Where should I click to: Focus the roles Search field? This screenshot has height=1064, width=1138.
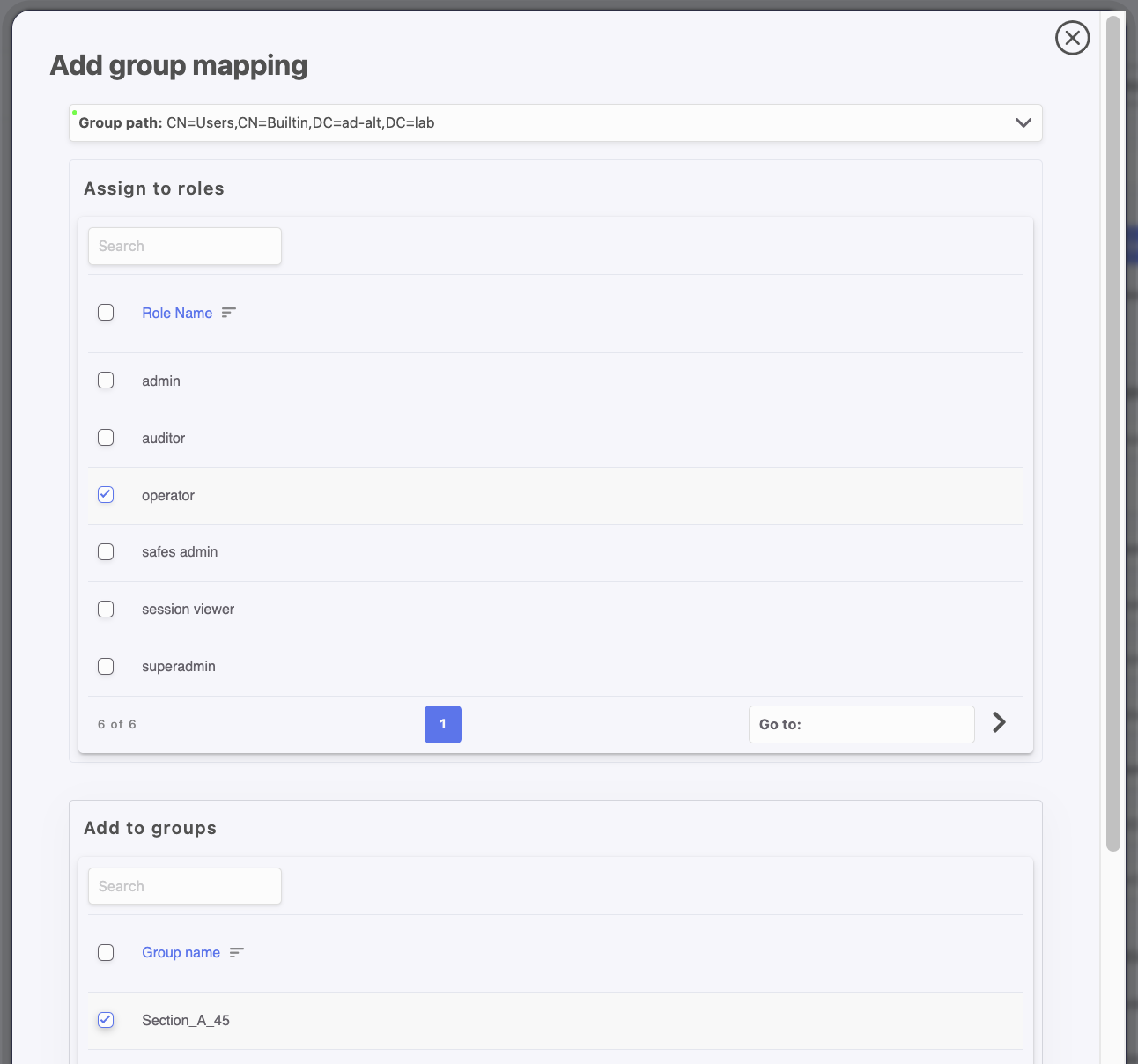coord(185,247)
